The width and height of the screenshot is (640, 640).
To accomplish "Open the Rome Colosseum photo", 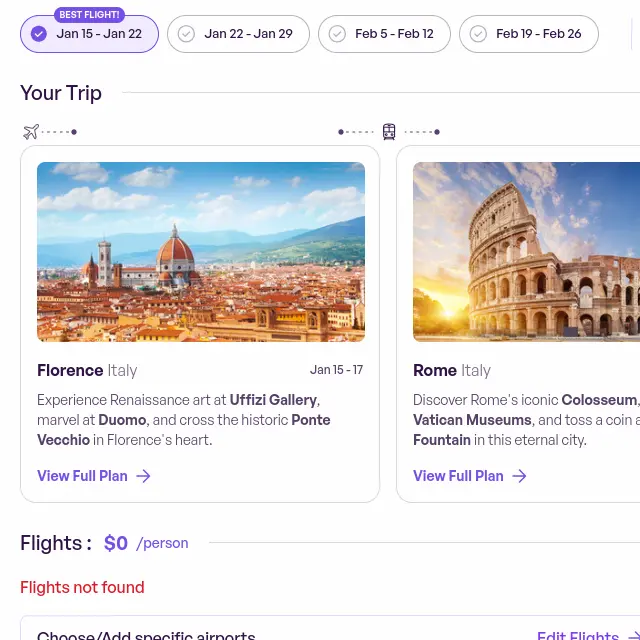I will coord(527,252).
